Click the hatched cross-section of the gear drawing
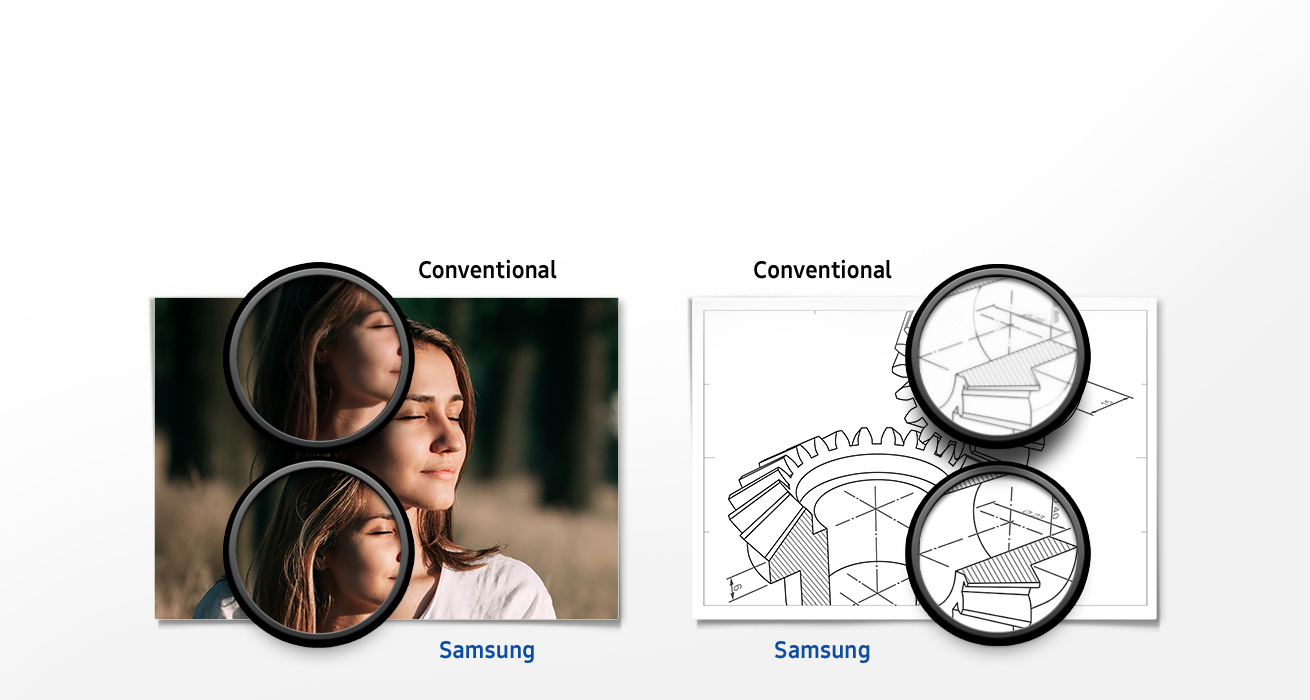This screenshot has width=1310, height=700. 812,558
